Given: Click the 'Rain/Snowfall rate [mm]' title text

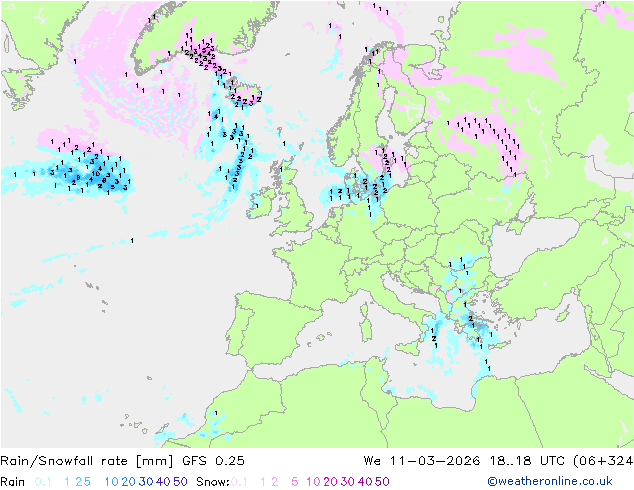Looking at the screenshot, I should [x=87, y=461].
